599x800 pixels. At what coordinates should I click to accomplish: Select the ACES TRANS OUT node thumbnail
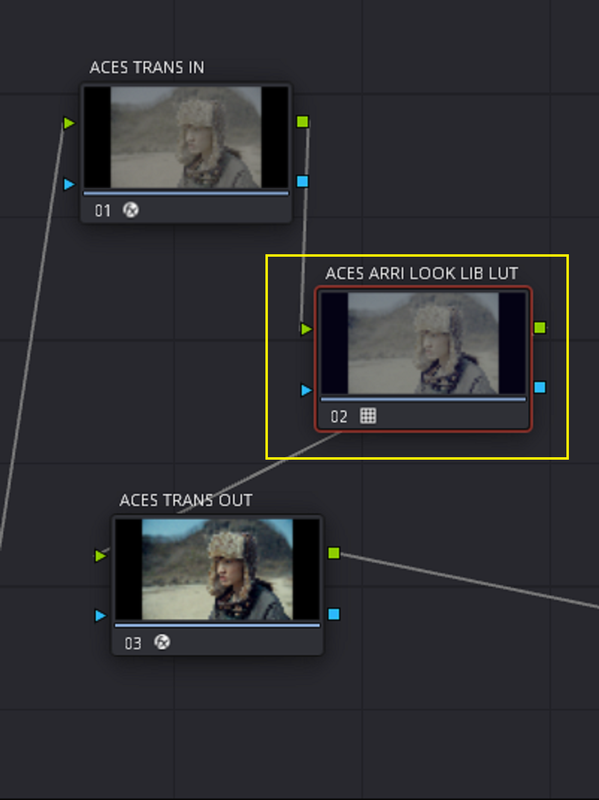217,569
